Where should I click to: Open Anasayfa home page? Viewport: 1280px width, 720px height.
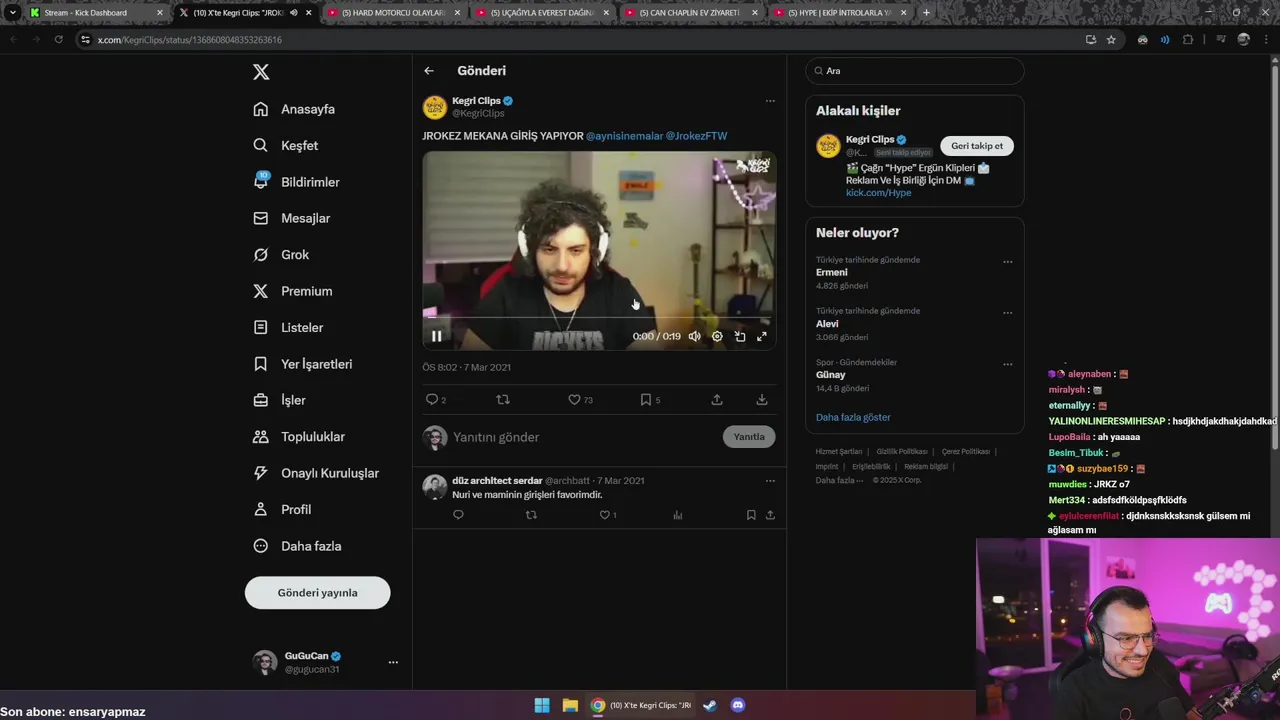pyautogui.click(x=294, y=109)
